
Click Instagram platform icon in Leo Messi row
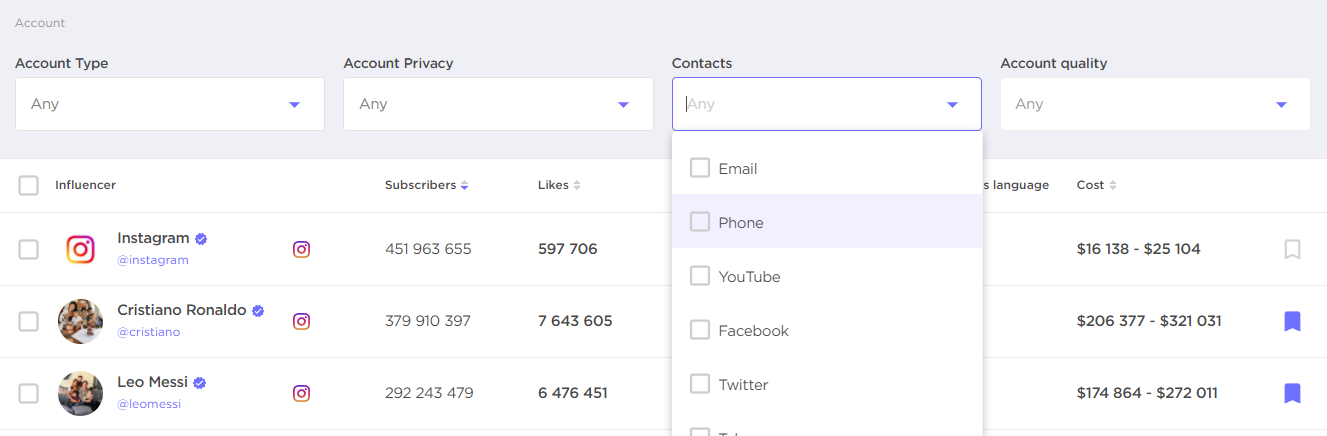coord(301,393)
